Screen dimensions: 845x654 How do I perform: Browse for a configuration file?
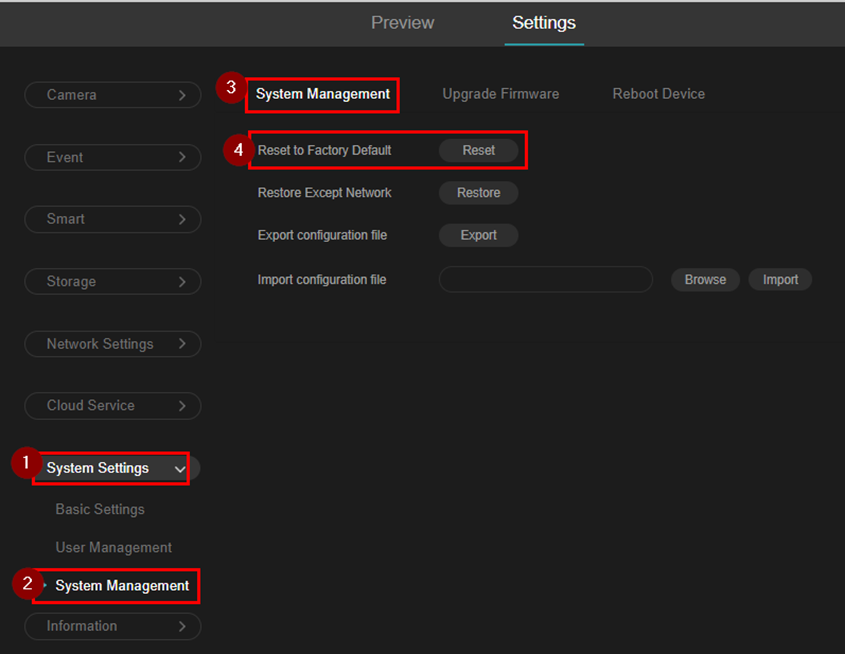705,280
